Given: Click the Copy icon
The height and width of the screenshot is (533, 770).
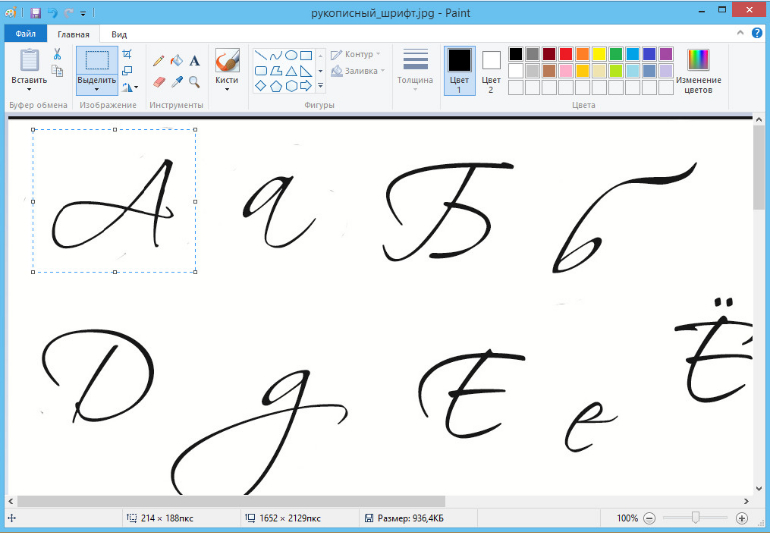Looking at the screenshot, I should pyautogui.click(x=57, y=71).
